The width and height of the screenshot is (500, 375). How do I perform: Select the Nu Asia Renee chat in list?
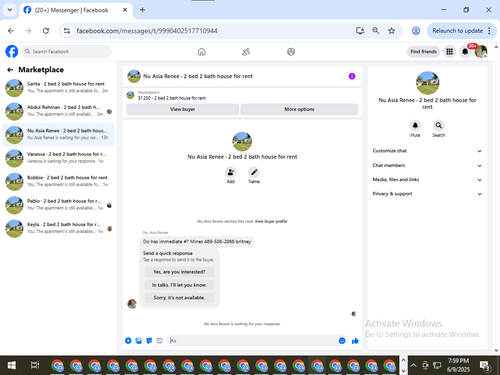pyautogui.click(x=59, y=134)
